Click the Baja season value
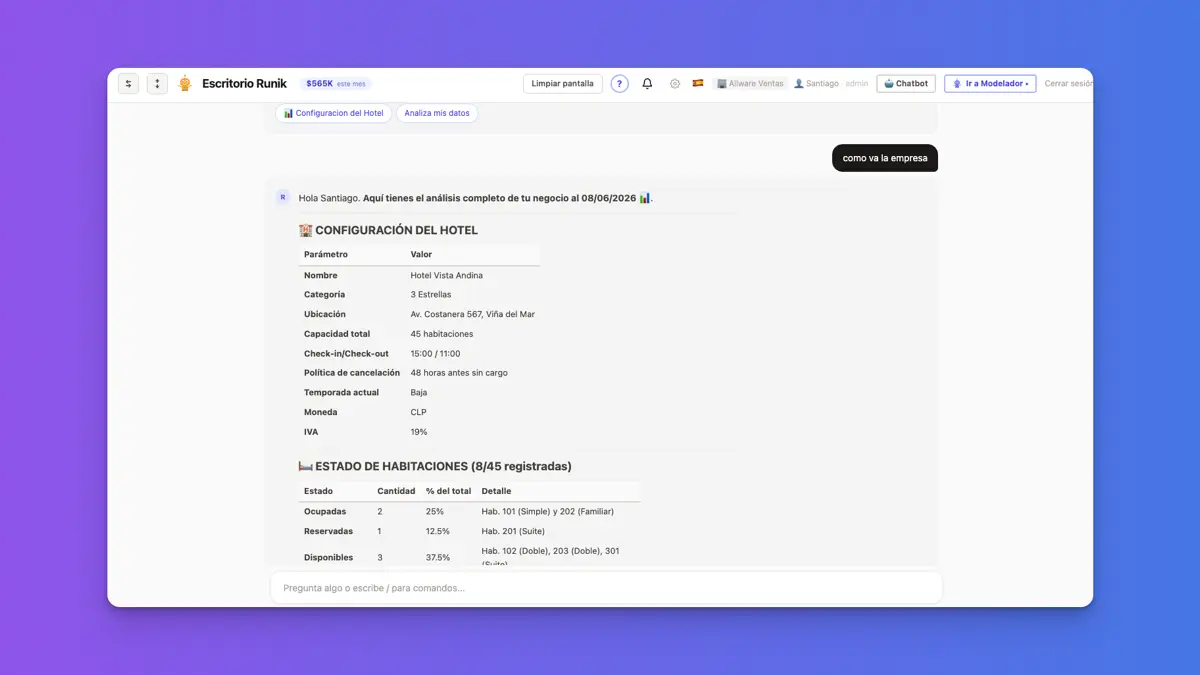The width and height of the screenshot is (1200, 675). coord(420,393)
